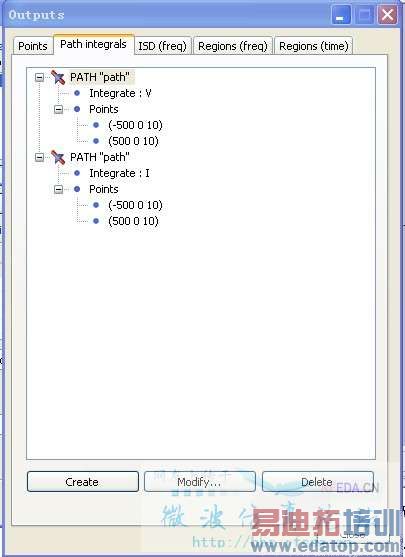Click the bullet icon of second Points node
Viewport: 405px width, 557px height.
click(x=77, y=189)
